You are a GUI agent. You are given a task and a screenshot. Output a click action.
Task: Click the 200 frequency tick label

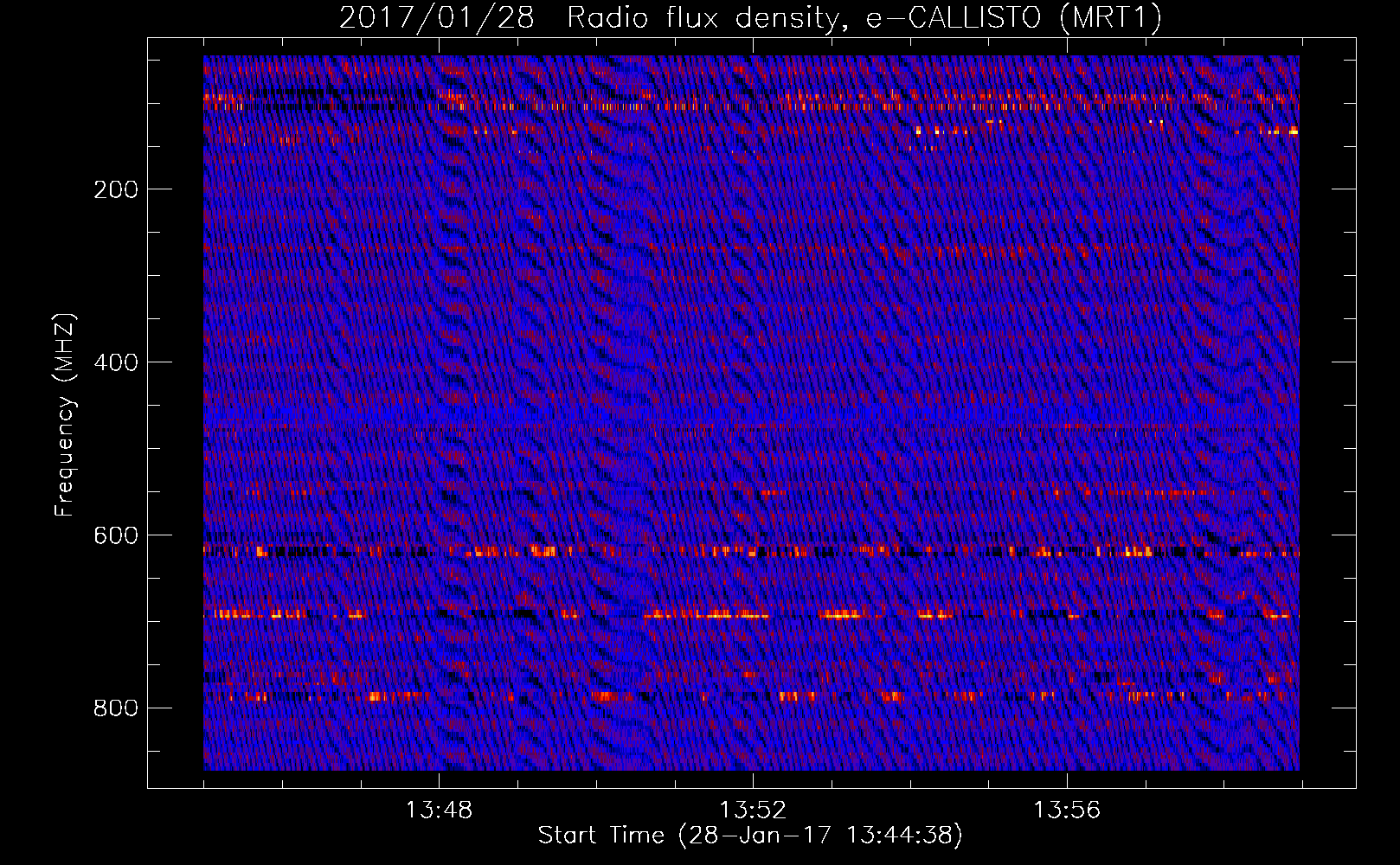pyautogui.click(x=116, y=189)
